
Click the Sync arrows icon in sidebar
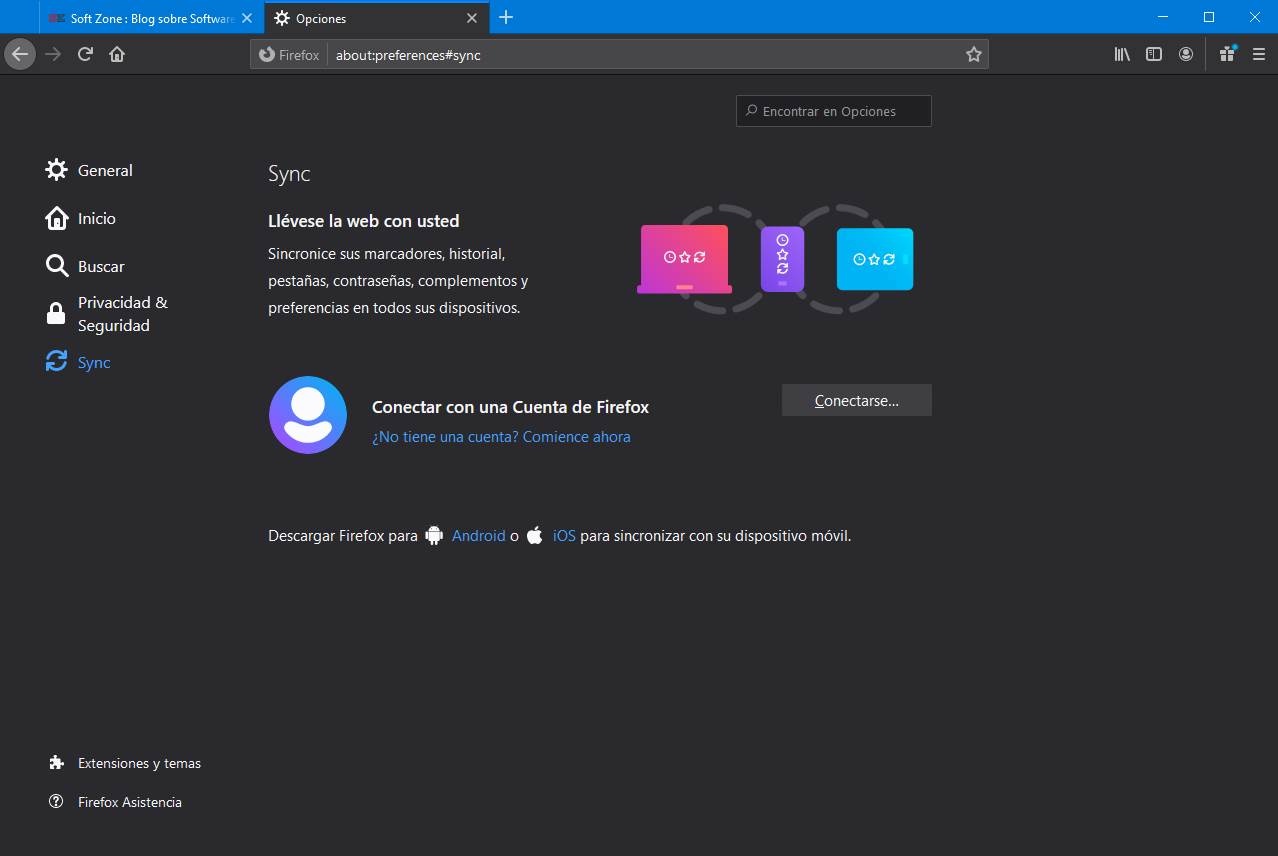(57, 362)
